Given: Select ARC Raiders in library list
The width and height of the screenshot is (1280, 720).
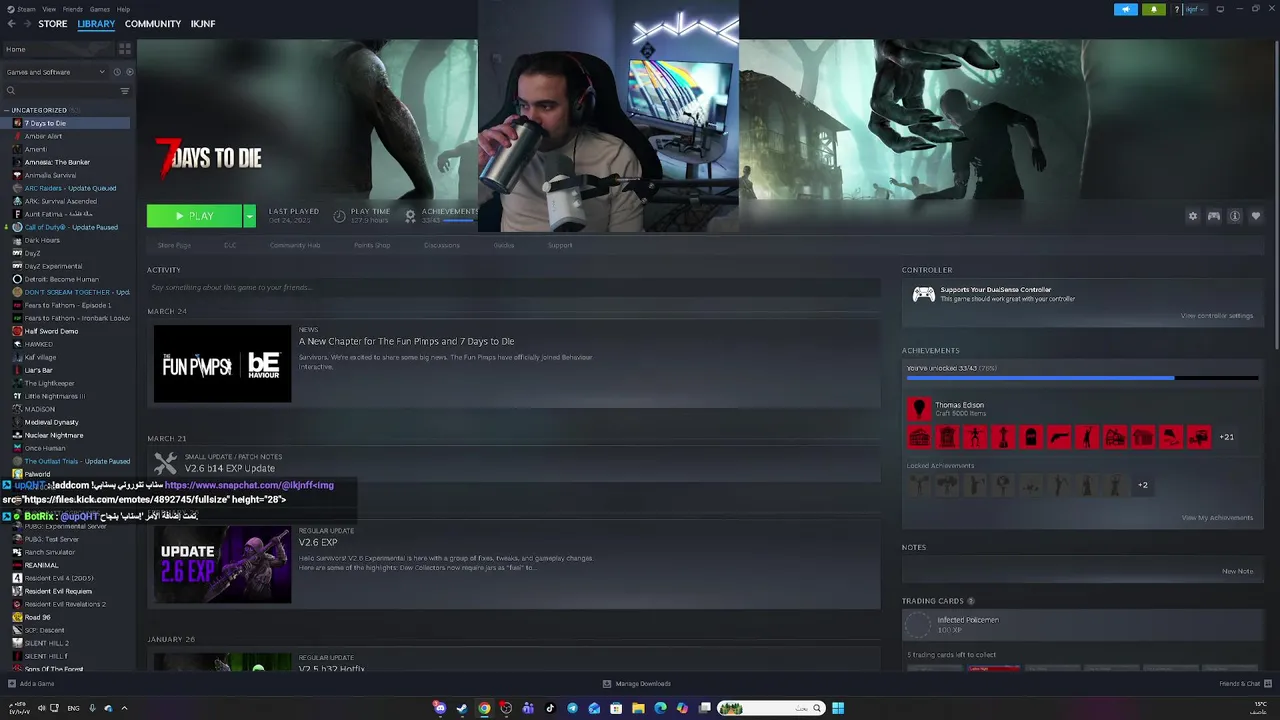Looking at the screenshot, I should tap(70, 188).
